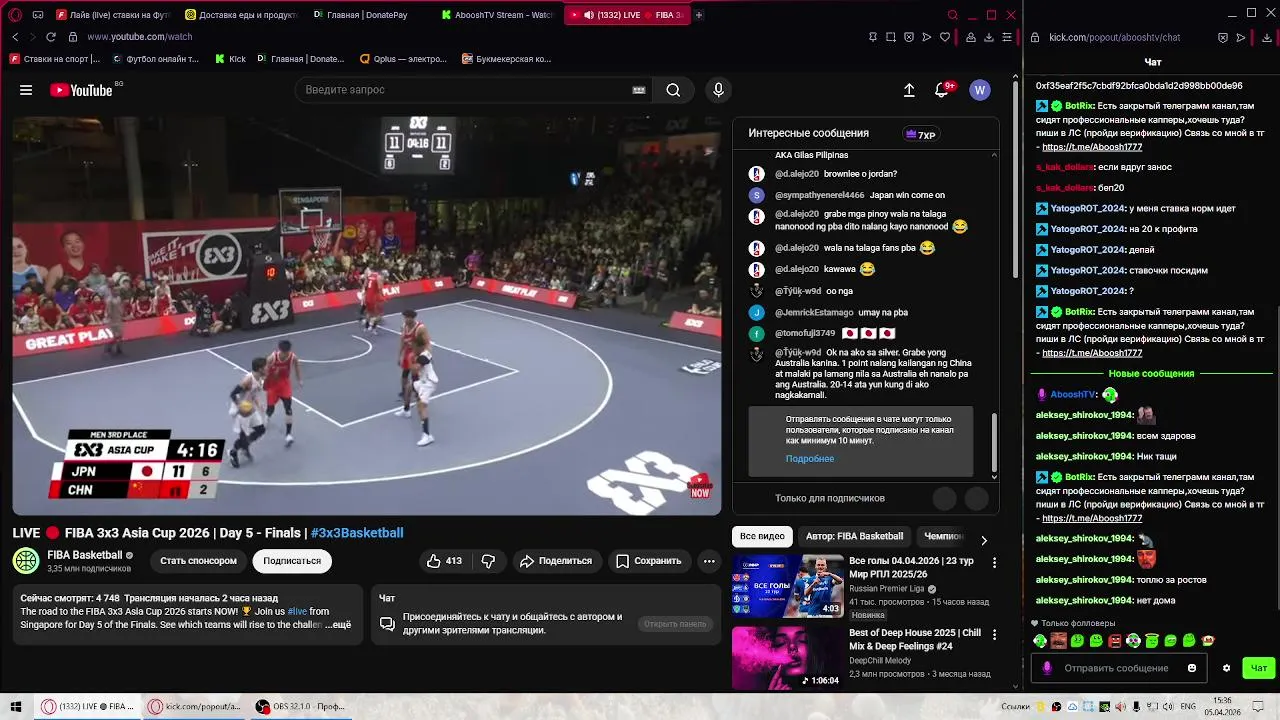Image resolution: width=1280 pixels, height=720 pixels.
Task: Click 'Стать спонсором' button
Action: (198, 561)
